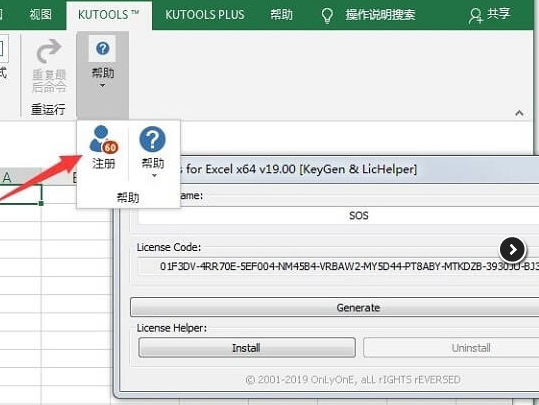The width and height of the screenshot is (539, 405).
Task: Click the License Code text field
Action: [x=338, y=266]
